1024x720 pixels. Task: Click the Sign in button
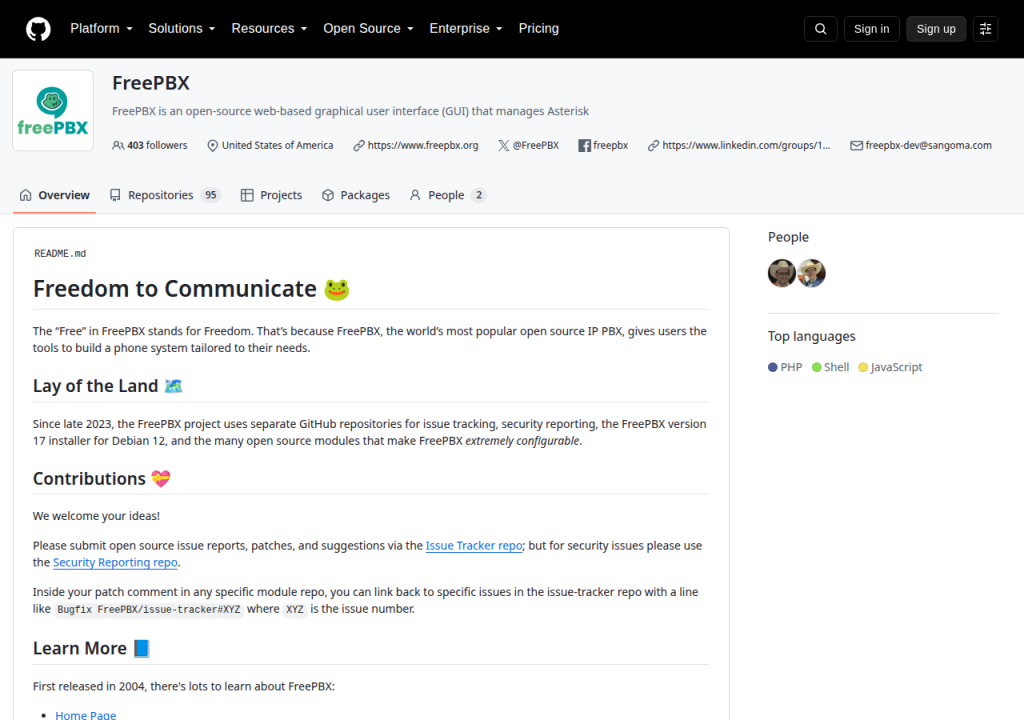pos(871,29)
